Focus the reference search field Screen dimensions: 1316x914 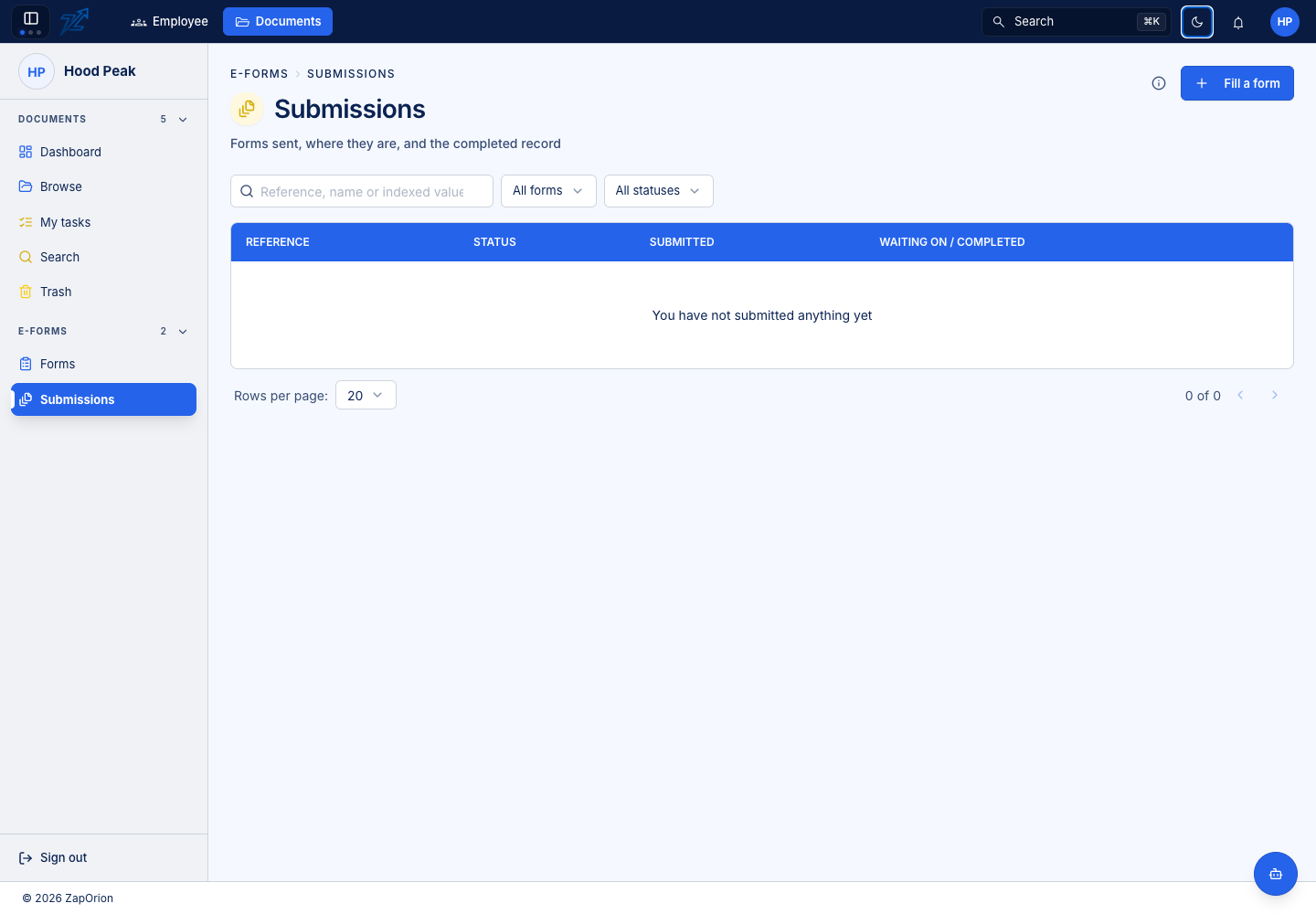[x=362, y=191]
